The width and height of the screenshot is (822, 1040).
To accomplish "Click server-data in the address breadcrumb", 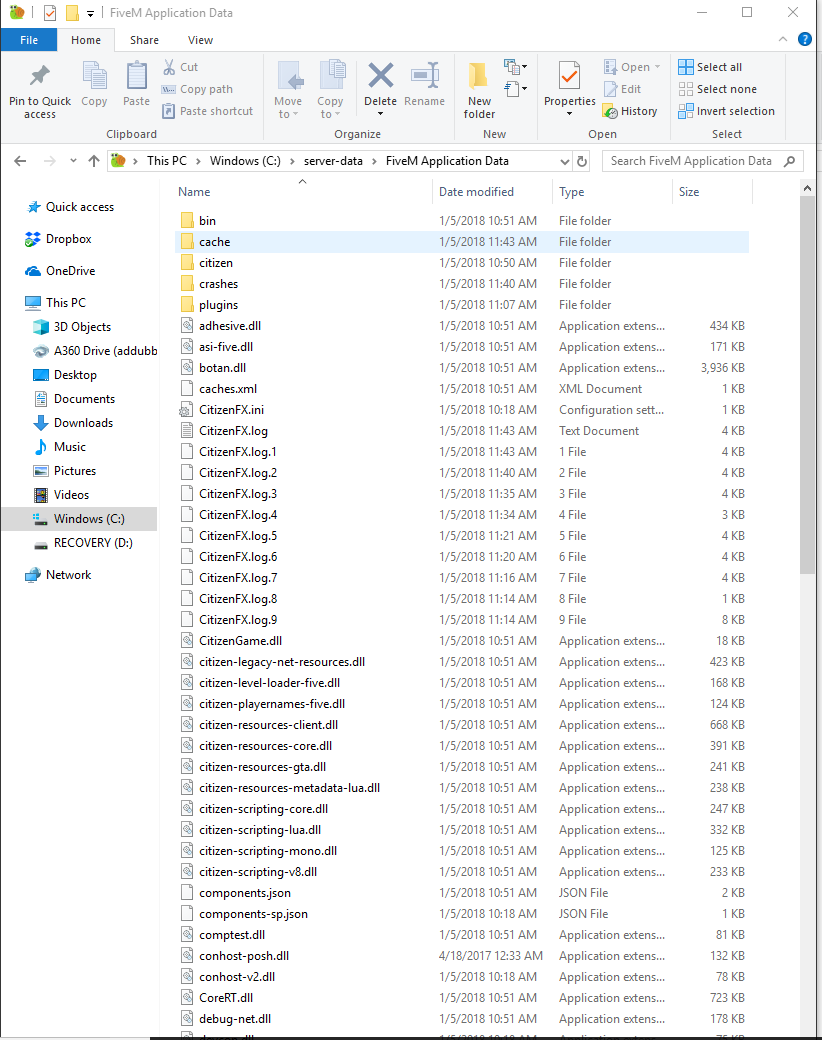I will pyautogui.click(x=333, y=161).
